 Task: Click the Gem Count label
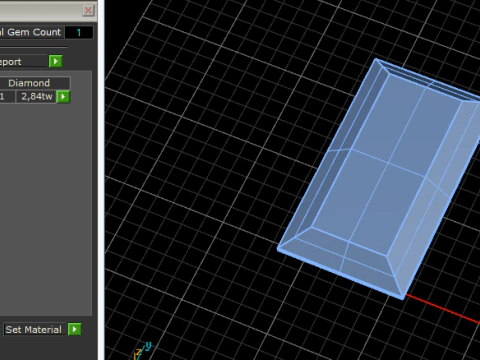[x=30, y=32]
